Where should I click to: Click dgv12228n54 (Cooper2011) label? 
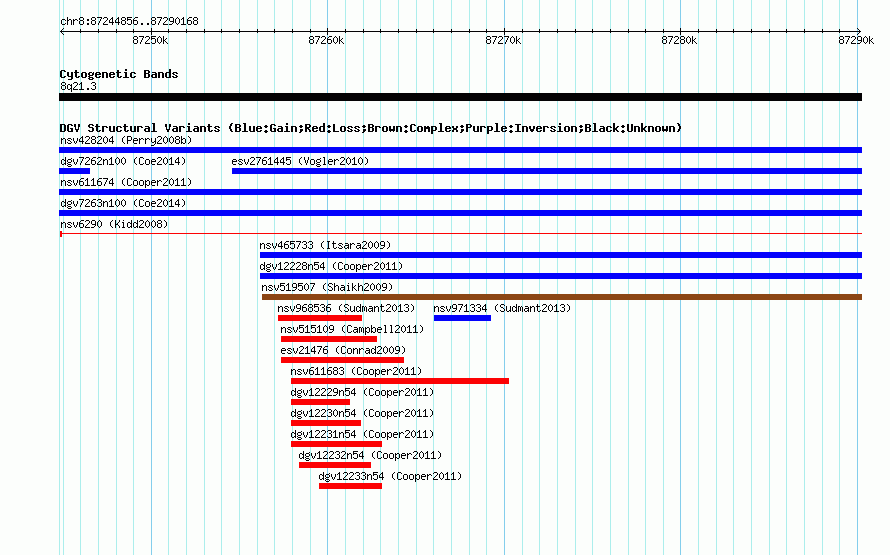(331, 266)
